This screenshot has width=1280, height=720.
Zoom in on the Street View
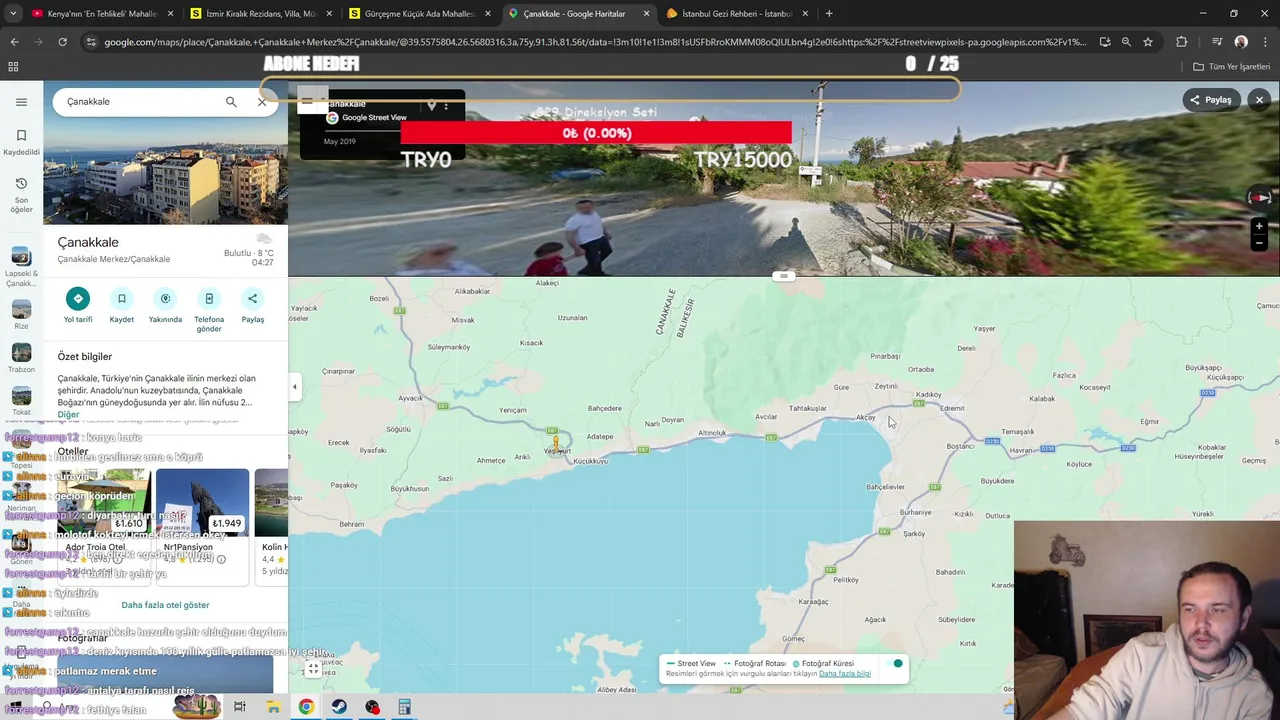tap(1259, 227)
